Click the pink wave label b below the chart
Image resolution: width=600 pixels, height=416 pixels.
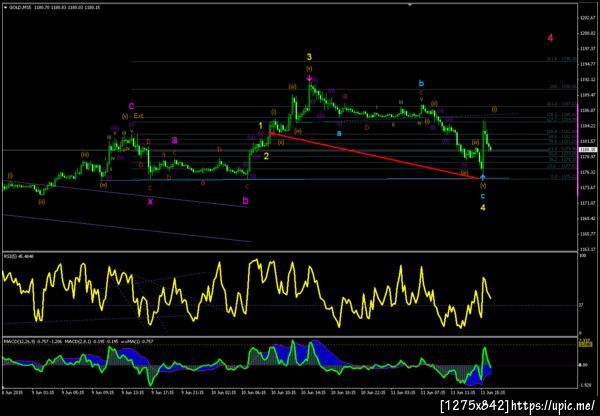(x=246, y=200)
